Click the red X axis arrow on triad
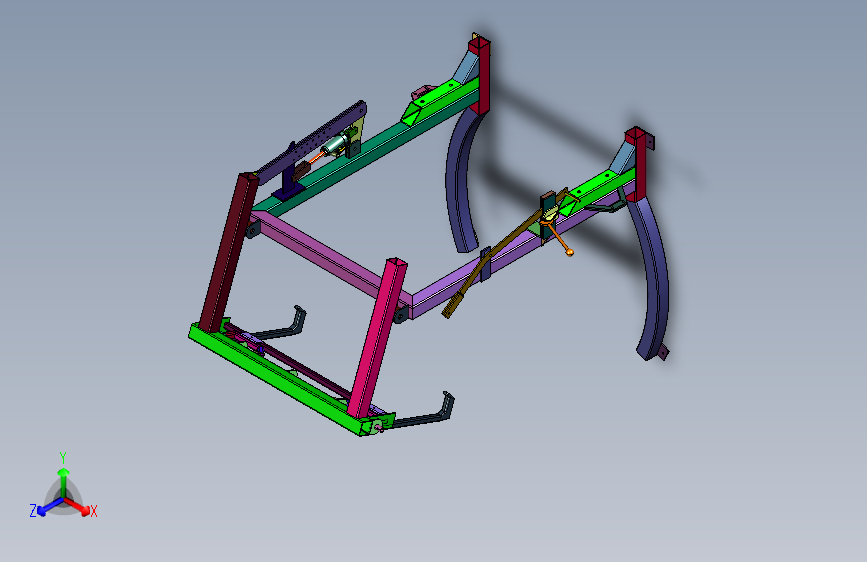Image resolution: width=867 pixels, height=562 pixels. pos(79,506)
